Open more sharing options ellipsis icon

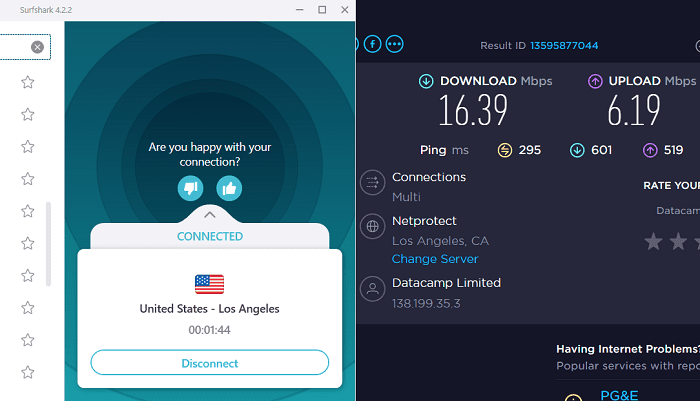[x=394, y=44]
